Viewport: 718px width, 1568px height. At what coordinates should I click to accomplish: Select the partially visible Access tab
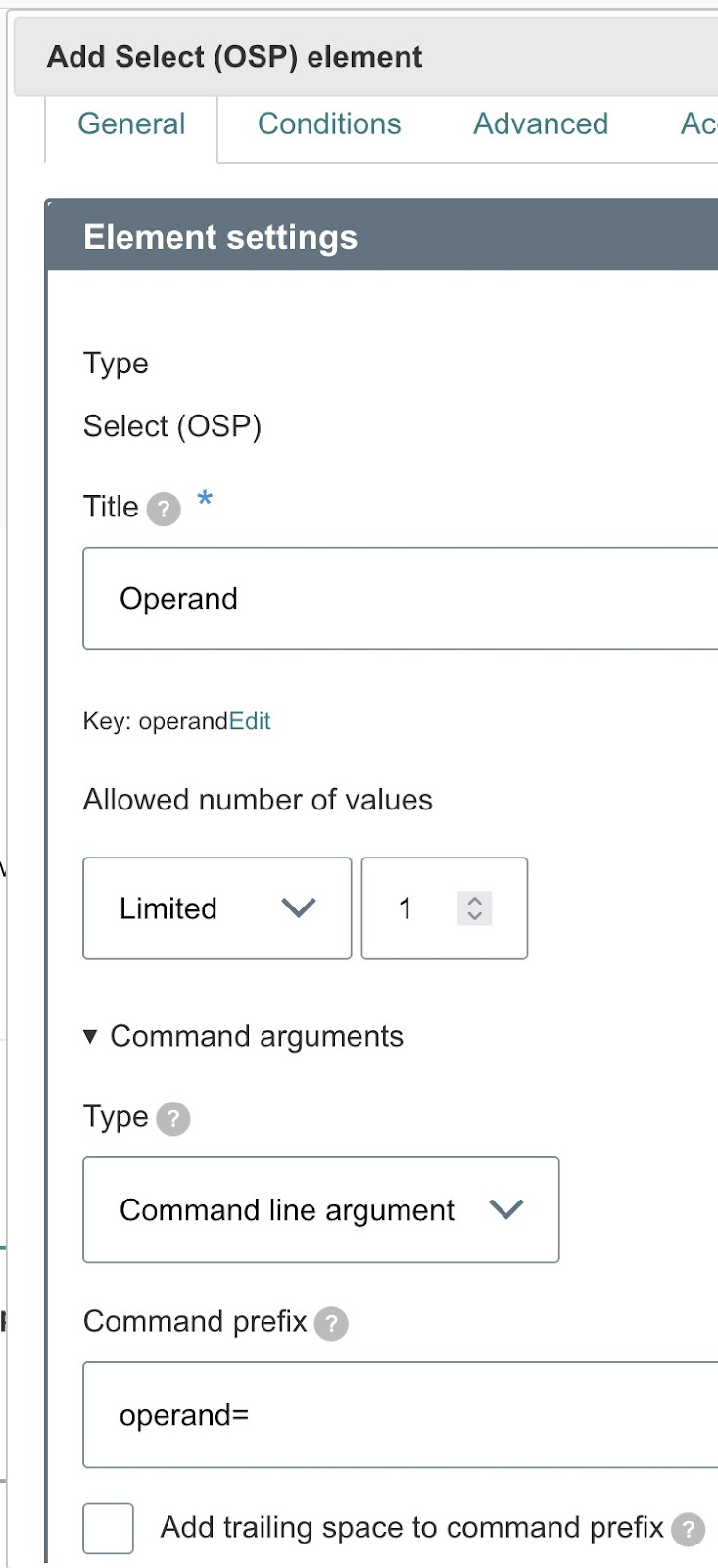[698, 124]
